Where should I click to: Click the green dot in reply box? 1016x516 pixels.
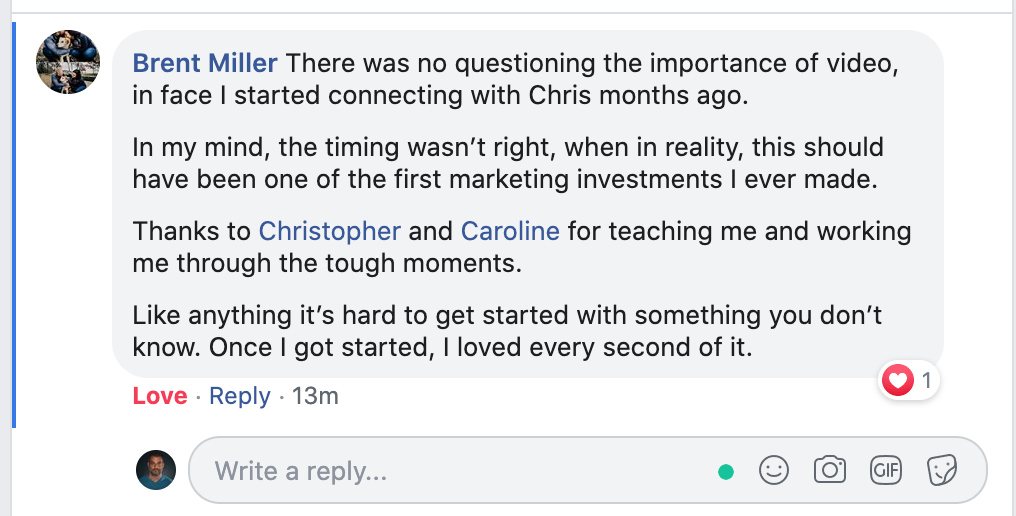point(726,471)
